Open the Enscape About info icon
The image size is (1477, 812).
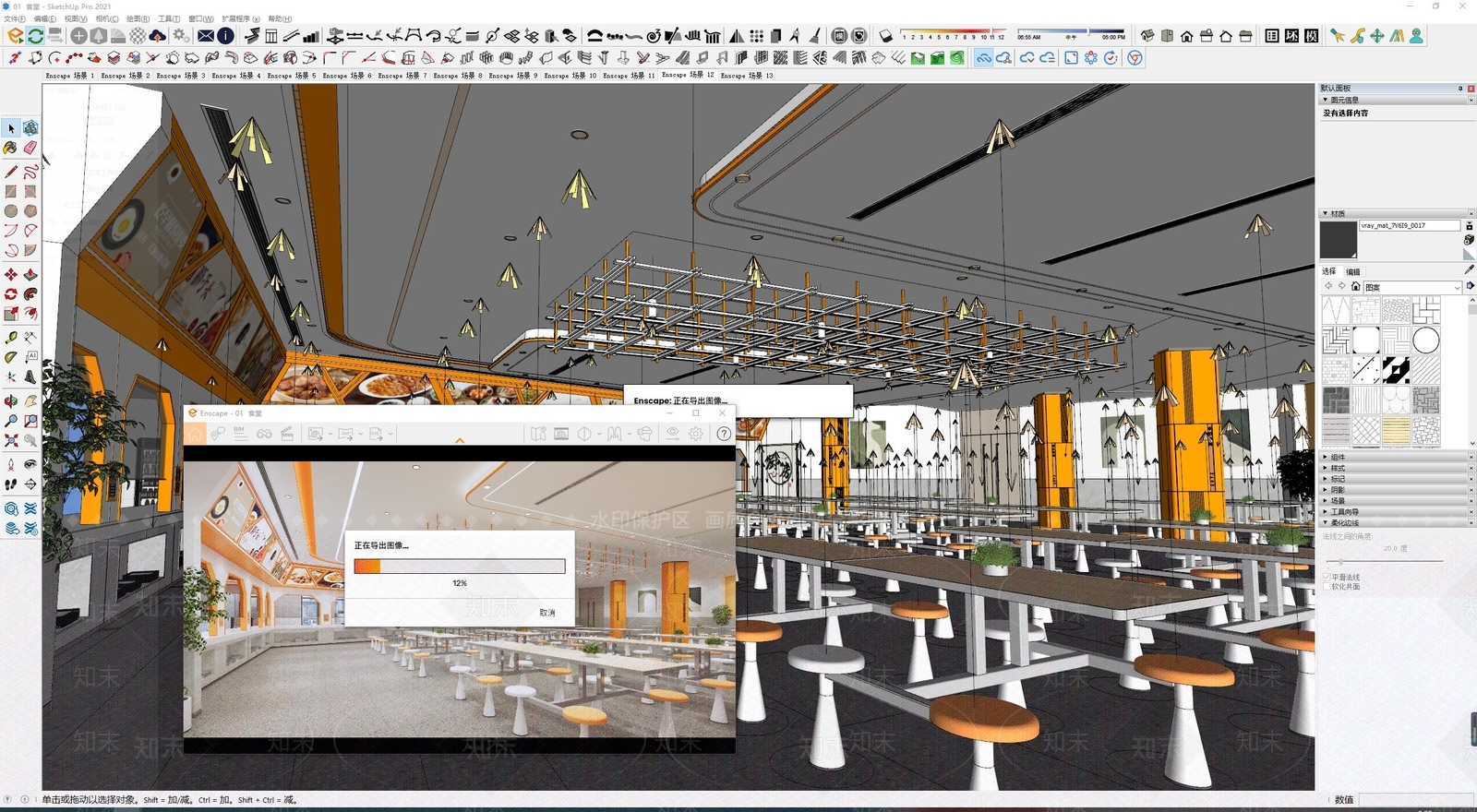coord(225,36)
